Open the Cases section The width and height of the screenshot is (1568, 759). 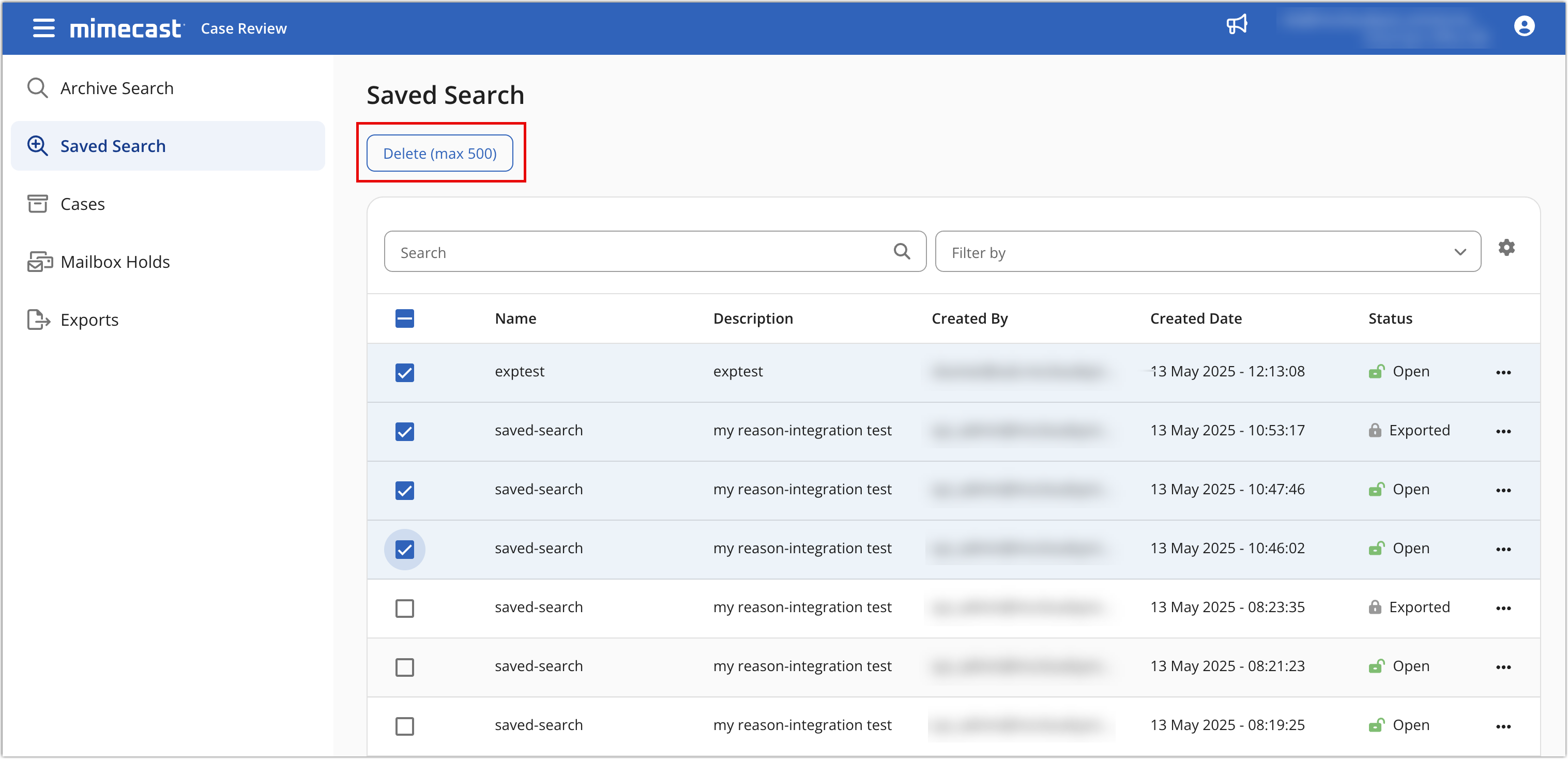click(x=82, y=204)
